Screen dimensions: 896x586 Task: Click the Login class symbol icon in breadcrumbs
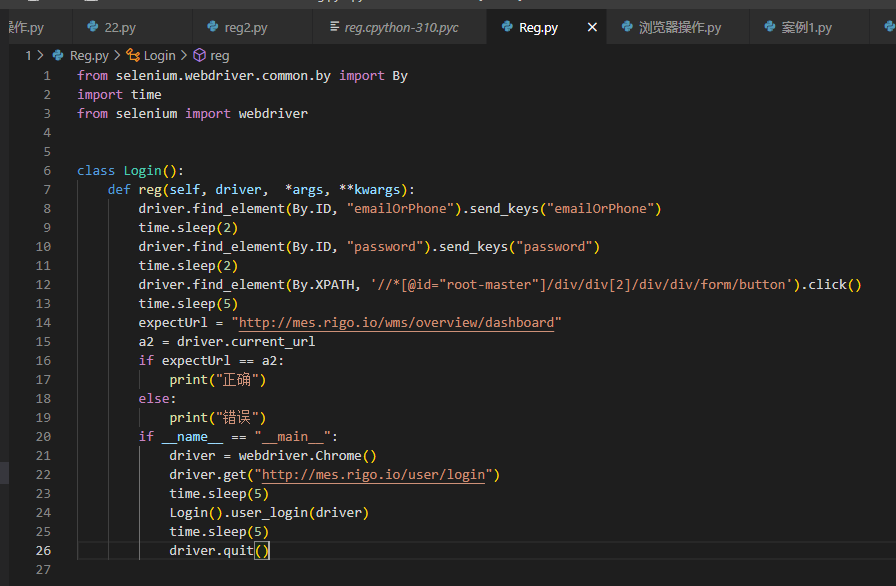click(133, 56)
